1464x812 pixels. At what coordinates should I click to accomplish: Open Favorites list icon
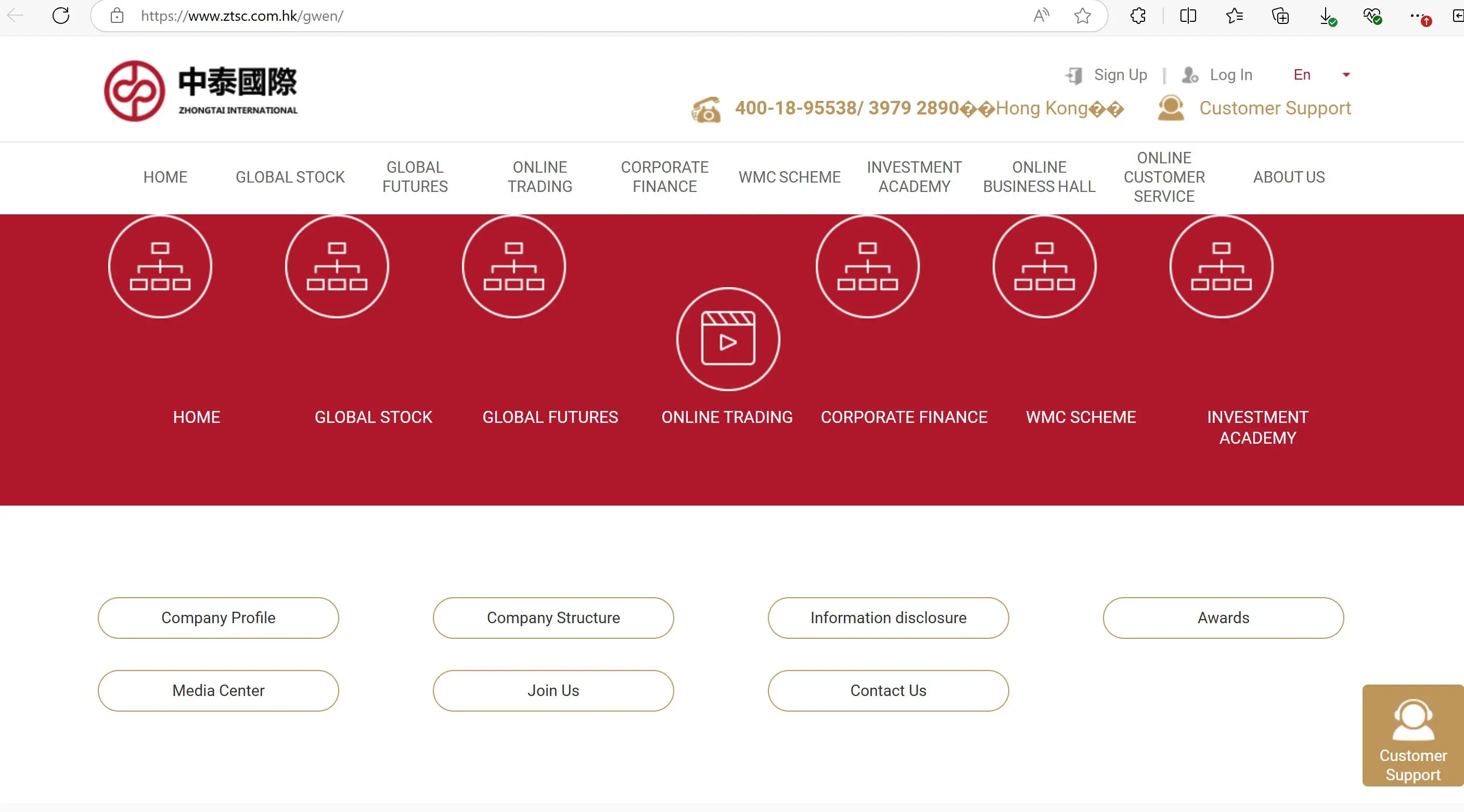(1235, 15)
